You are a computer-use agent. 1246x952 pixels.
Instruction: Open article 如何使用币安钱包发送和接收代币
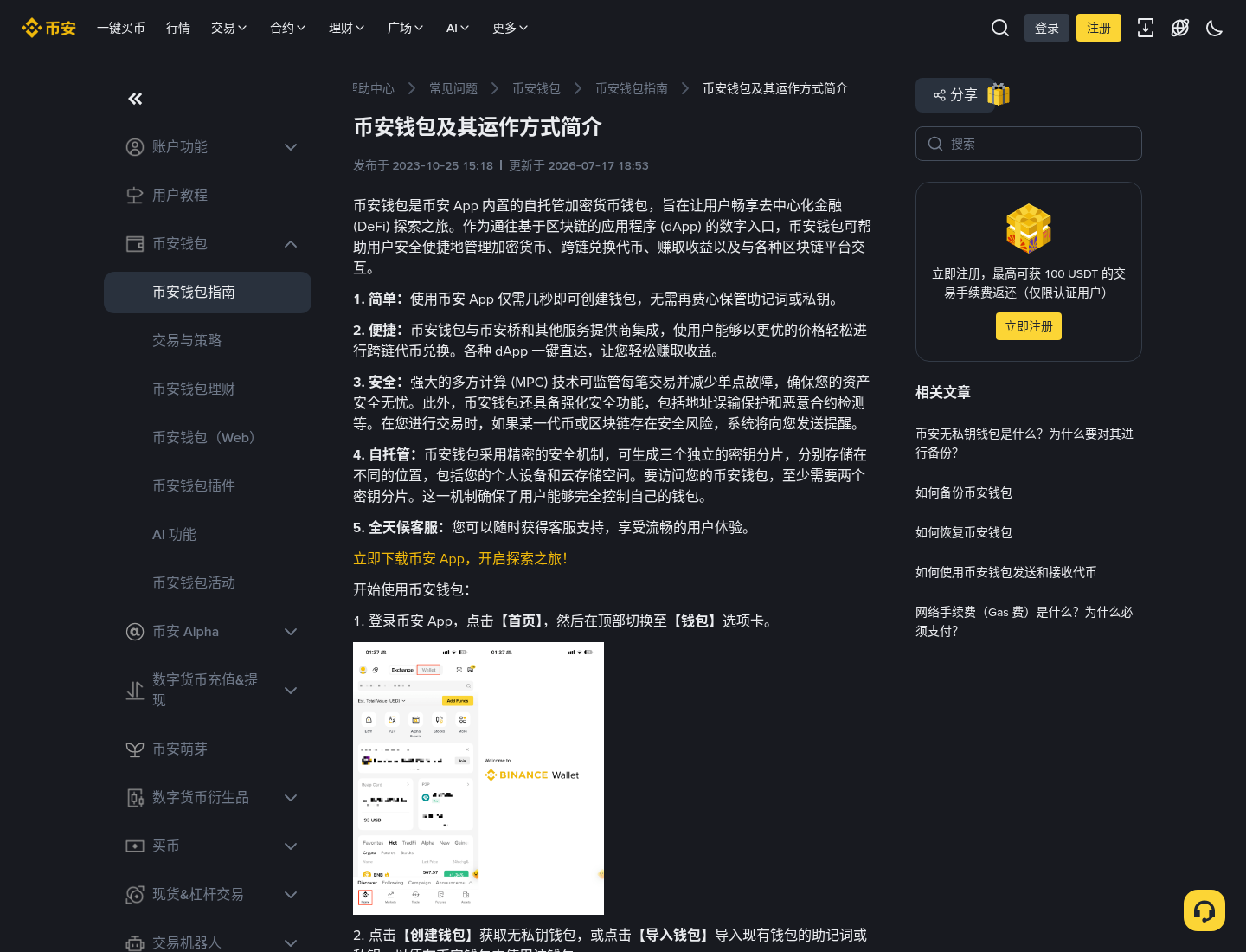(x=1006, y=572)
